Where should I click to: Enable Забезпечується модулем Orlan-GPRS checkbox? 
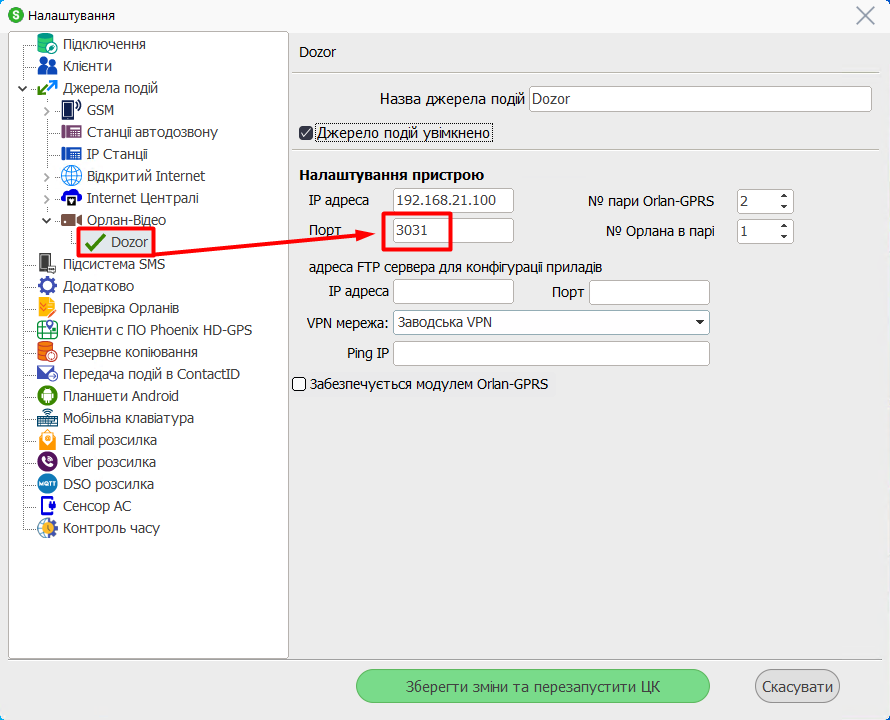[x=298, y=384]
